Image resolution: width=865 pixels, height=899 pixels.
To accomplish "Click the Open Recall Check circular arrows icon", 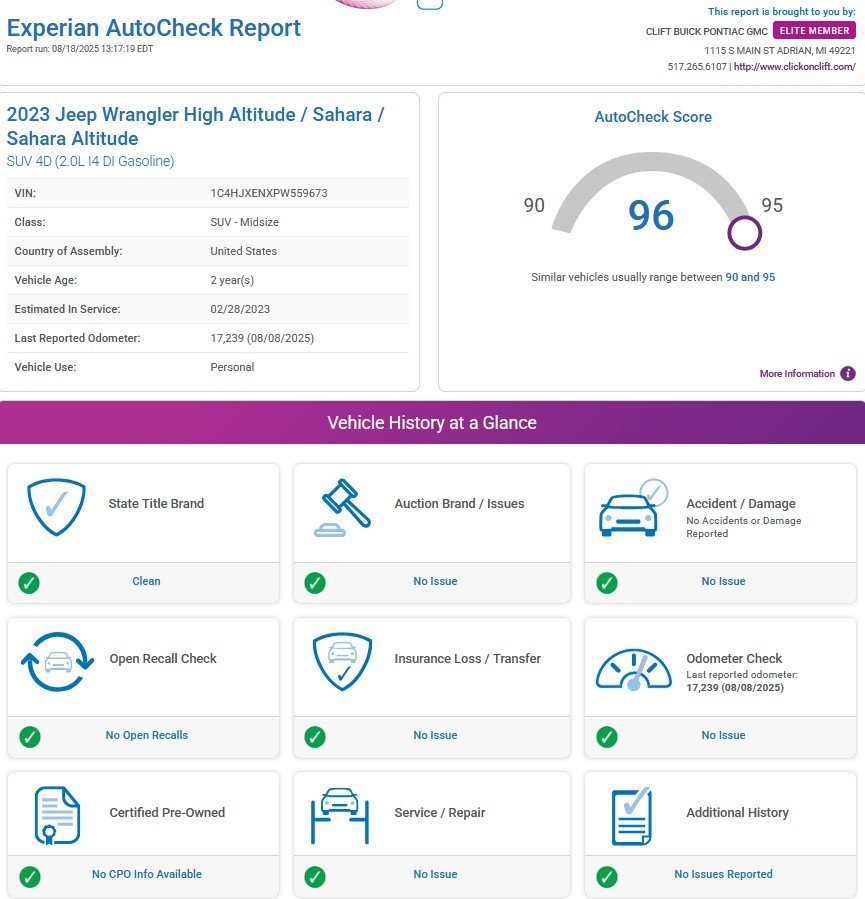I will [57, 661].
